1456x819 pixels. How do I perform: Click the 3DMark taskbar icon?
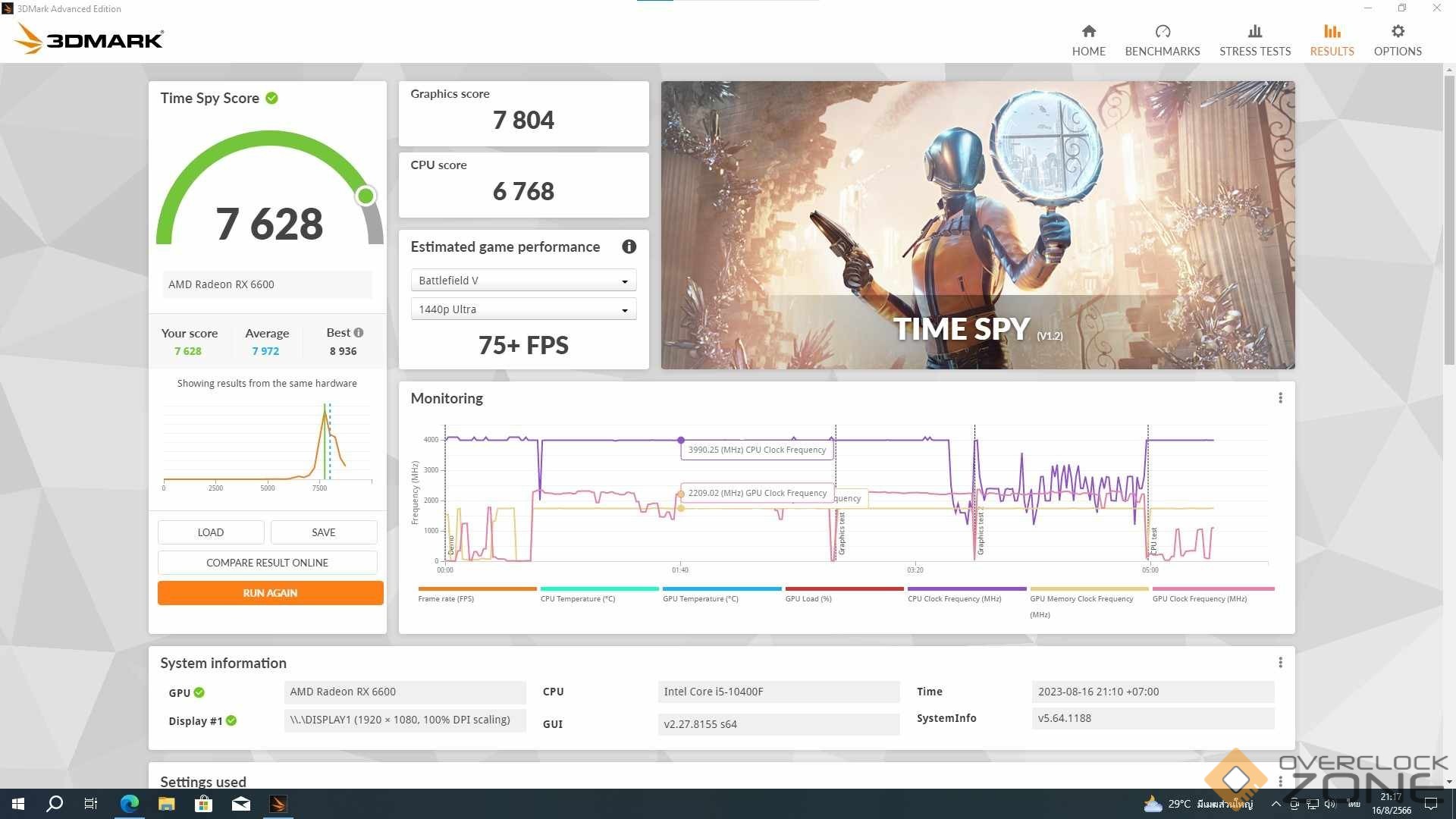point(278,804)
